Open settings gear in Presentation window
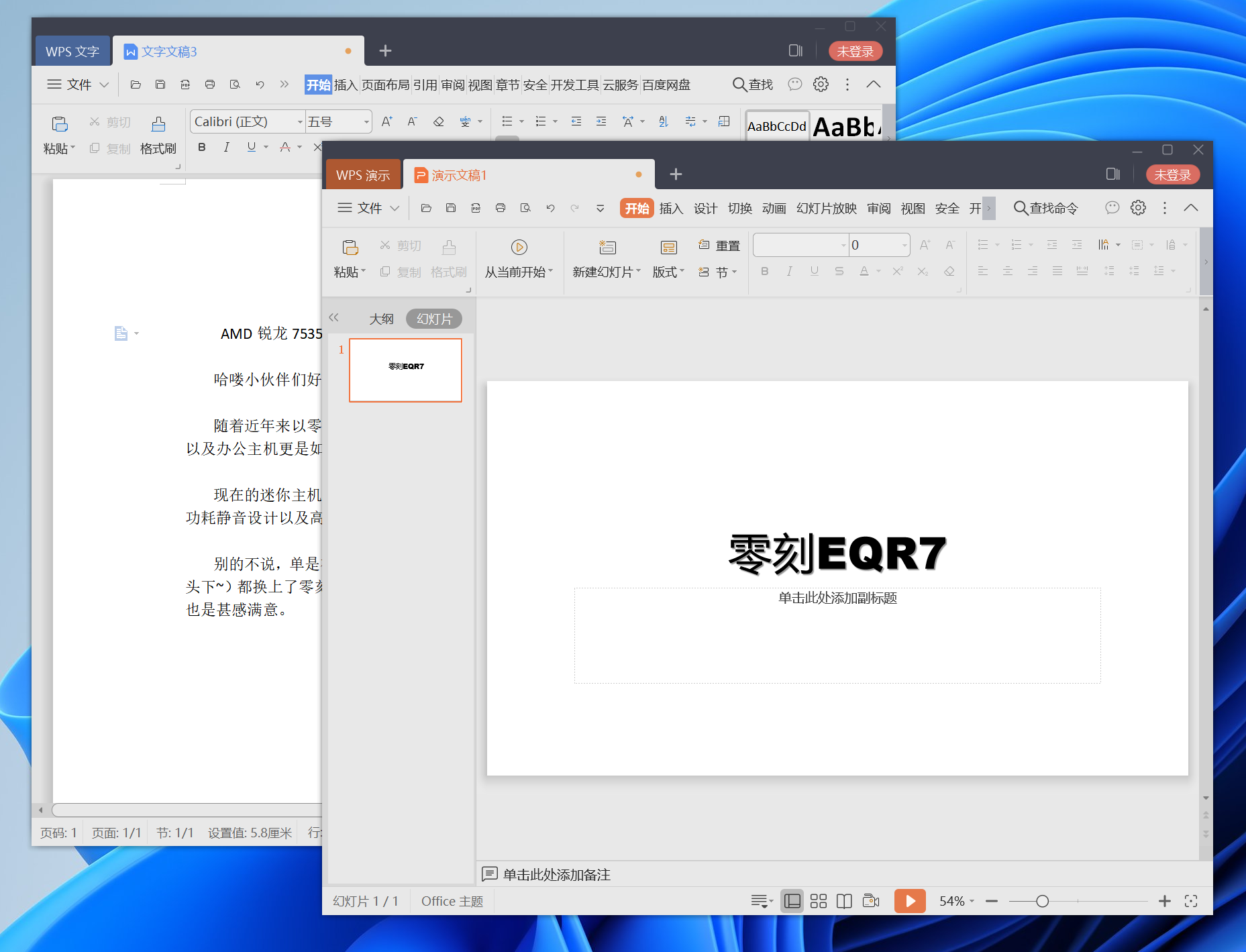The image size is (1246, 952). tap(1138, 208)
